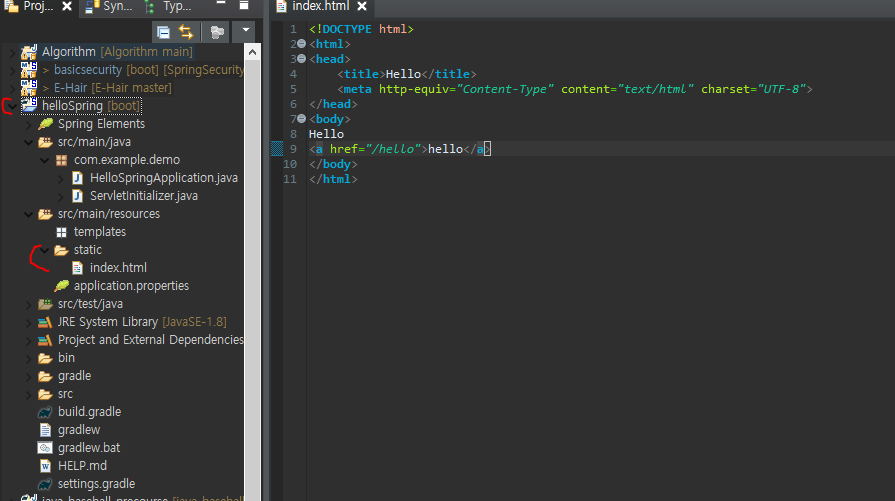
Task: Switch to the Synchronize tab
Action: click(x=108, y=6)
